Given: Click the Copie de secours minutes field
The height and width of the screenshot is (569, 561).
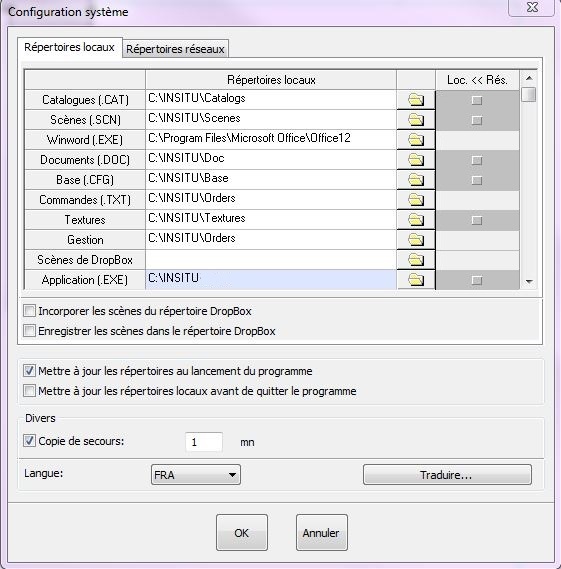Looking at the screenshot, I should (204, 442).
